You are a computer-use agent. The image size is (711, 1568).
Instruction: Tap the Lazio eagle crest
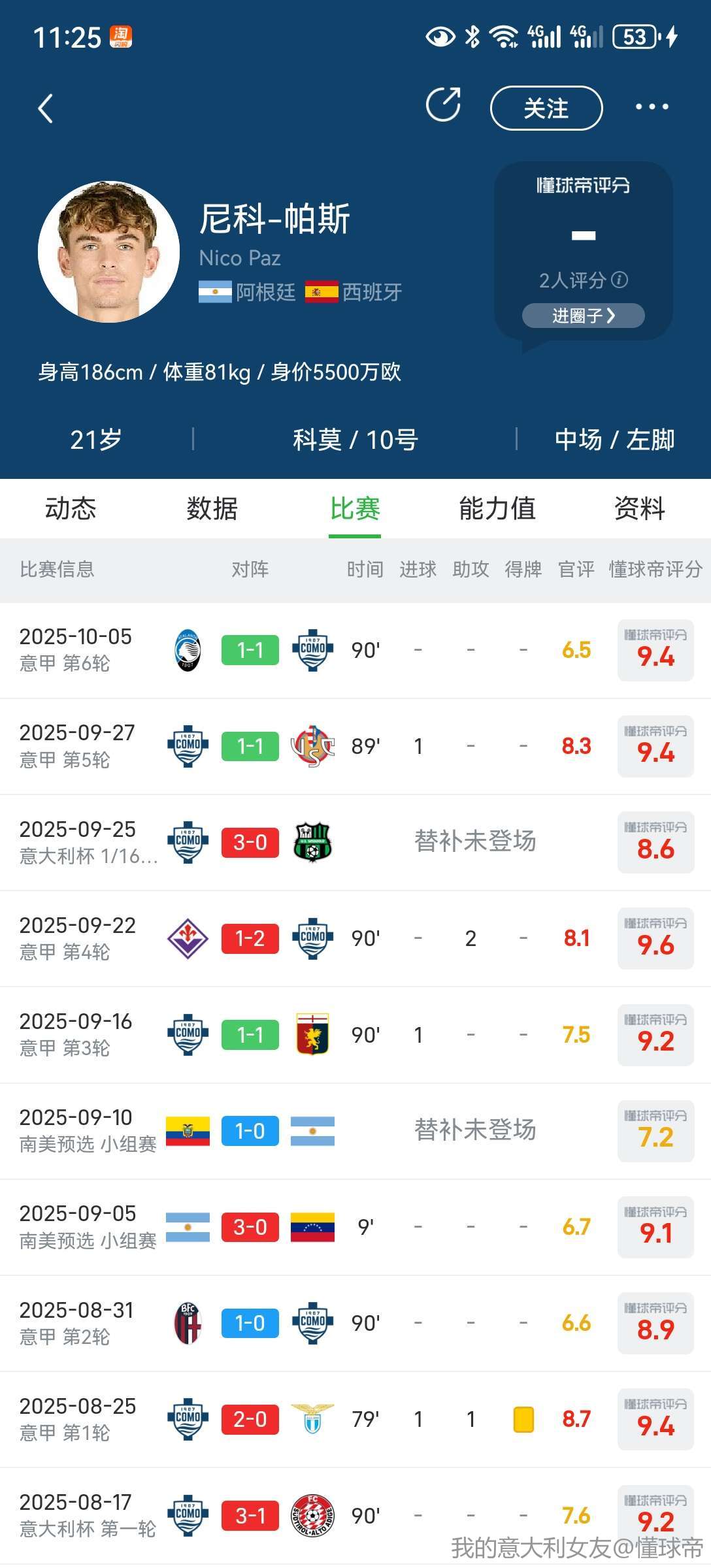click(x=313, y=1419)
